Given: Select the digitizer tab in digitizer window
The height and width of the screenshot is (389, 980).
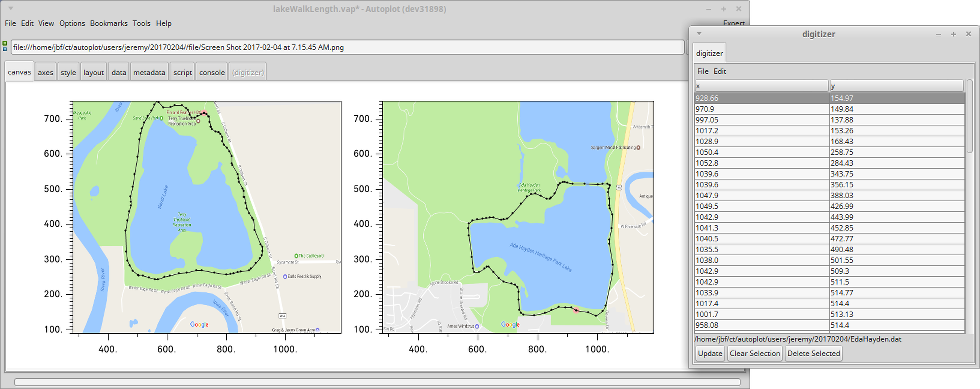Looking at the screenshot, I should pos(709,54).
